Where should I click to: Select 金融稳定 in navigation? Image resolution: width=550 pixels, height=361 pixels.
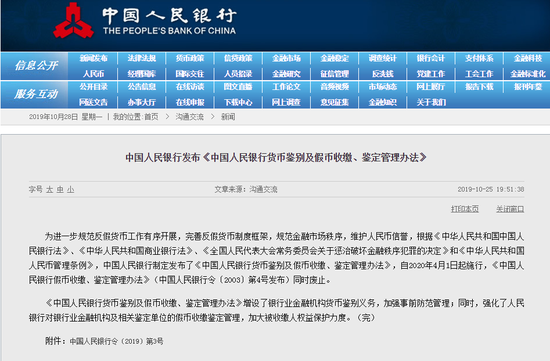tap(335, 58)
